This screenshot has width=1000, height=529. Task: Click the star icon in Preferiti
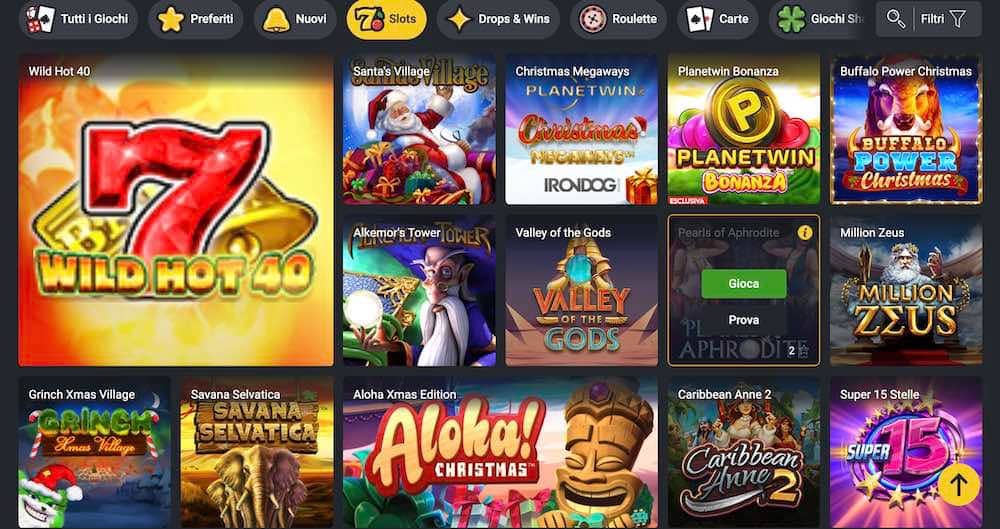click(x=170, y=19)
